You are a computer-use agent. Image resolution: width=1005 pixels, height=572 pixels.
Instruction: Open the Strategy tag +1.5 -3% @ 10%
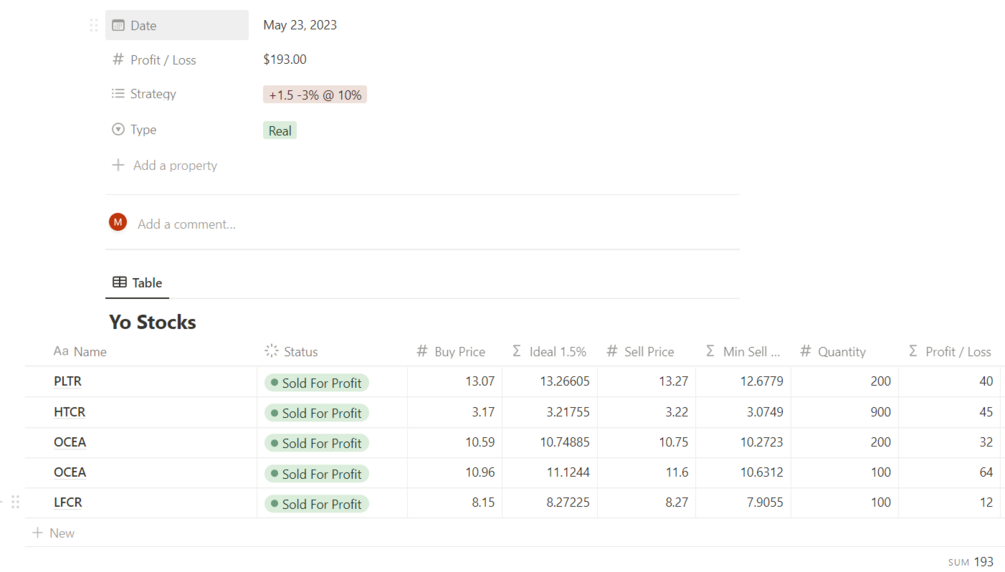tap(315, 95)
